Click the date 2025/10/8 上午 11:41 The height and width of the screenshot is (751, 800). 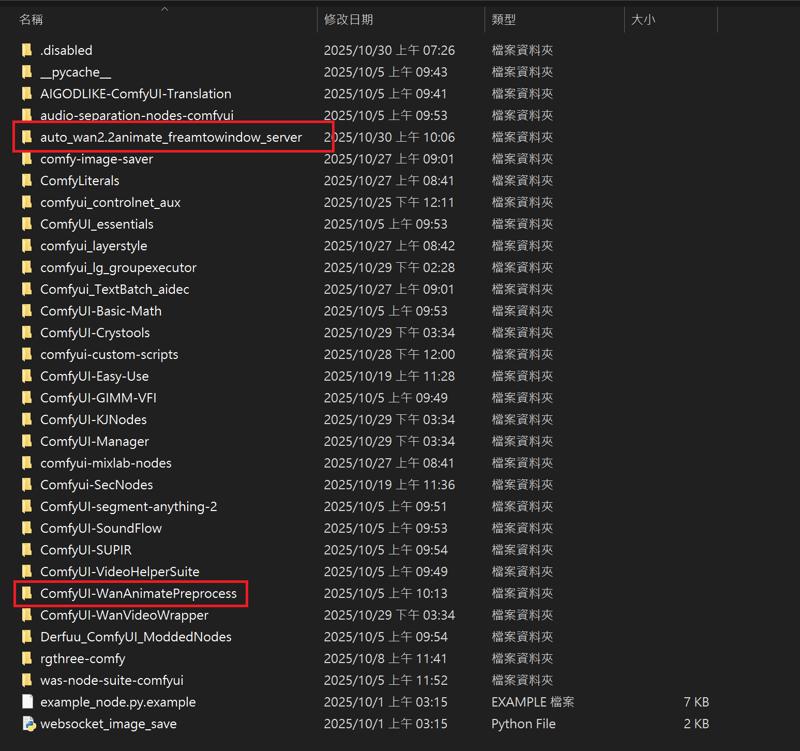click(x=385, y=659)
